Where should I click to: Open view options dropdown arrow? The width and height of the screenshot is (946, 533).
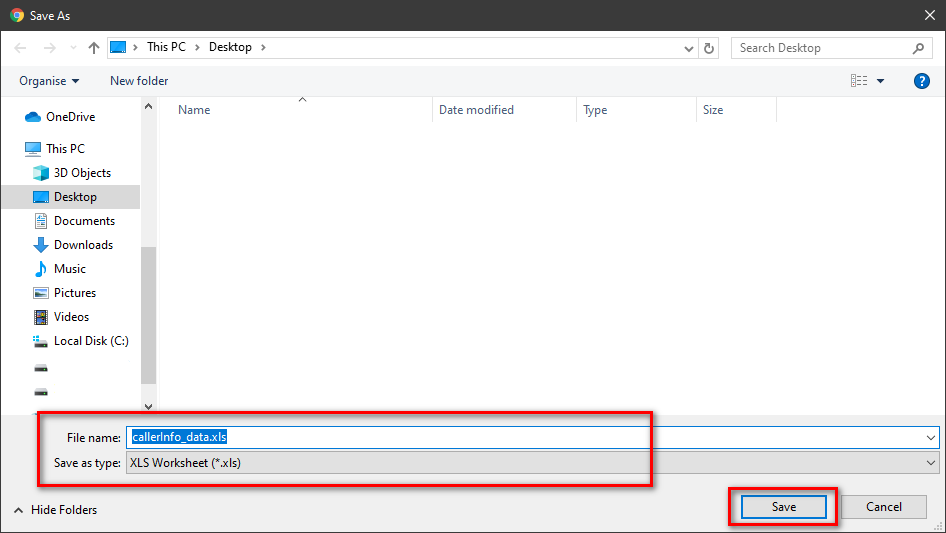coord(881,81)
